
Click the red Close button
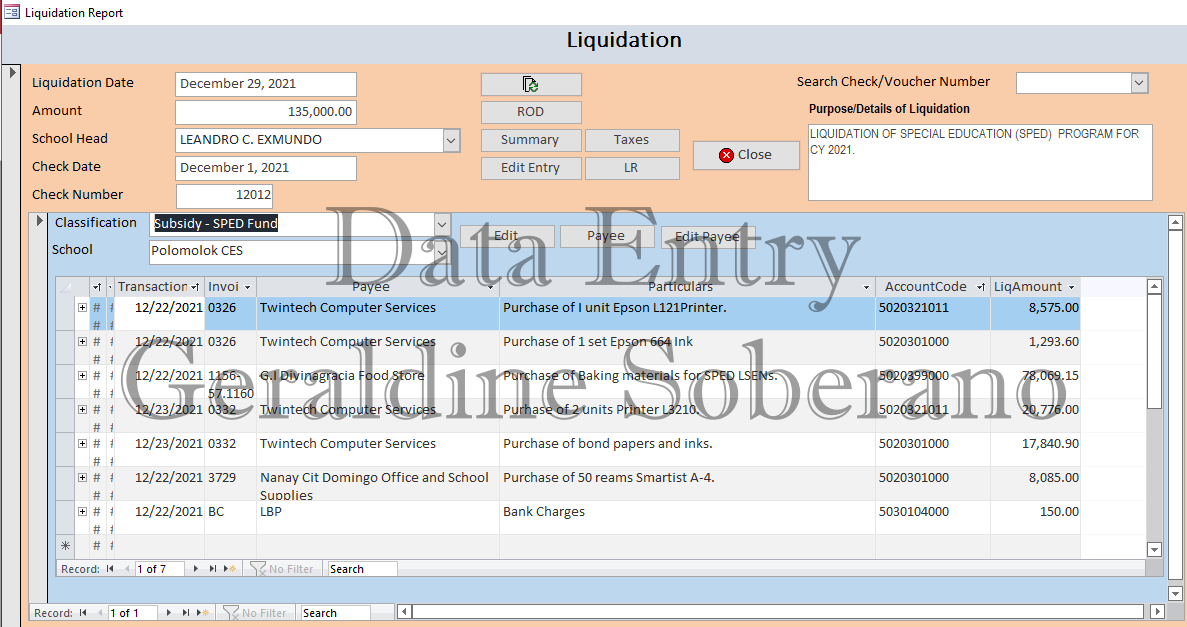pos(746,154)
